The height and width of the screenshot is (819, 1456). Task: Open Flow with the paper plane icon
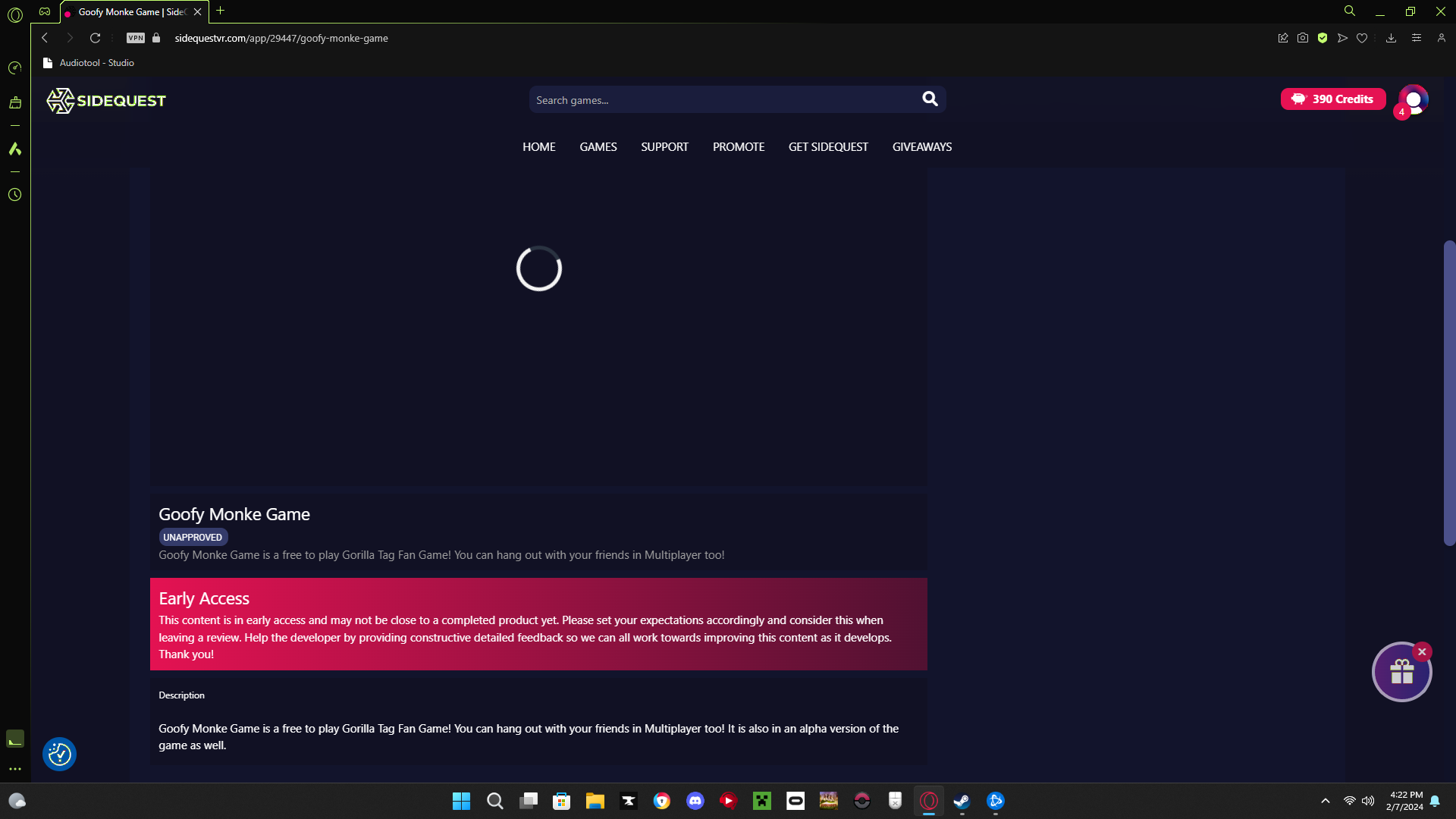coord(1342,37)
